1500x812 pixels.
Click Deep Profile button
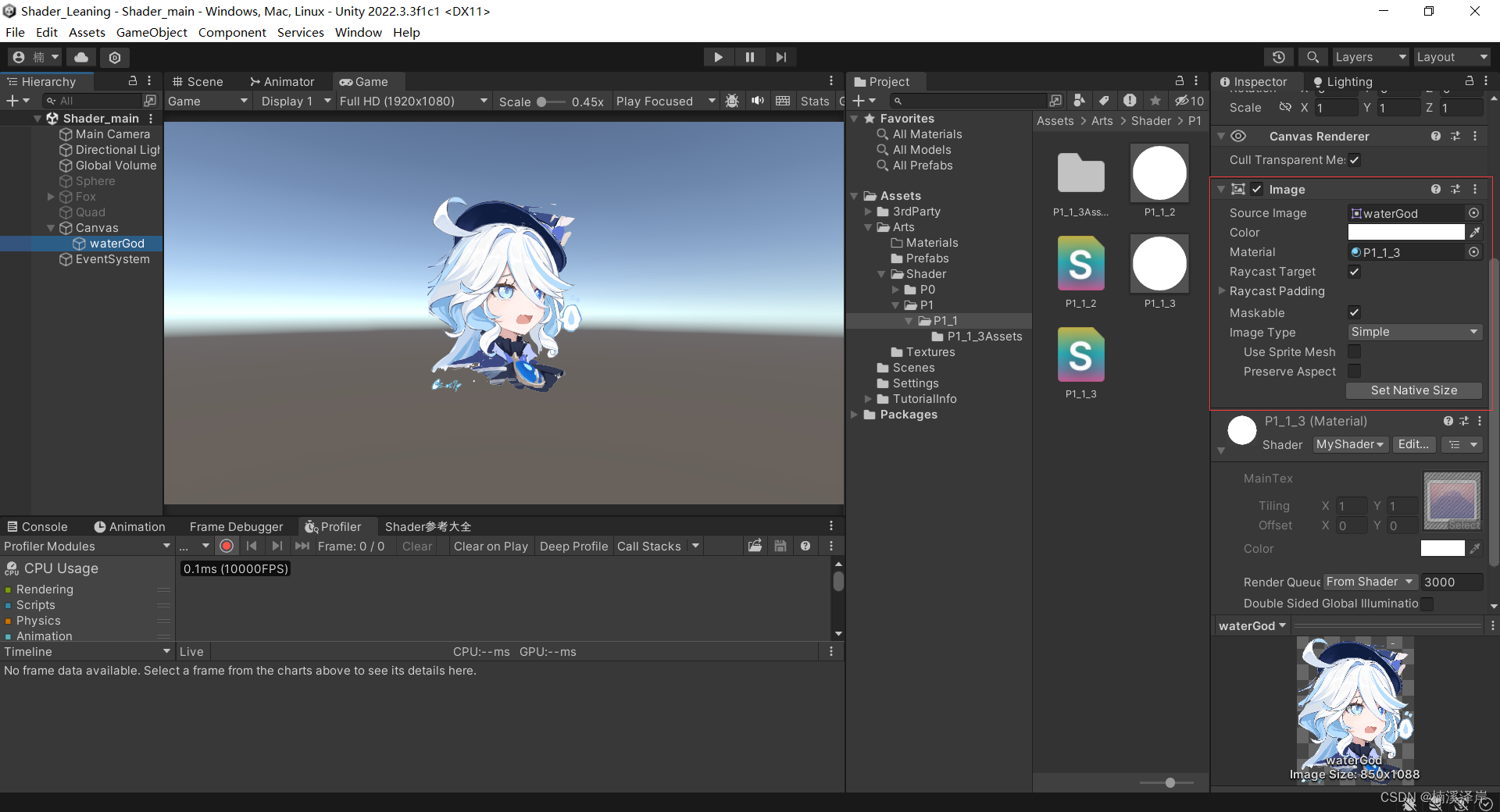573,546
